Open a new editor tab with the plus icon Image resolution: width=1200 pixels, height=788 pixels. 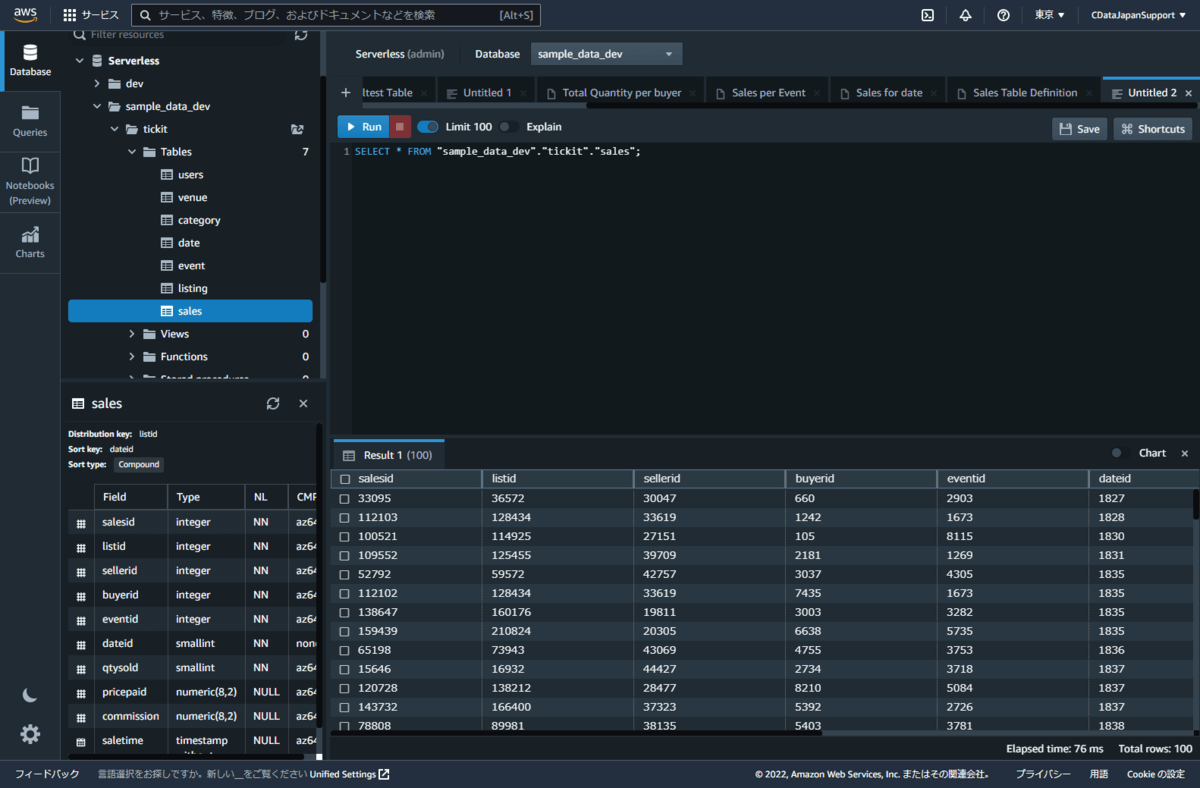pyautogui.click(x=345, y=92)
